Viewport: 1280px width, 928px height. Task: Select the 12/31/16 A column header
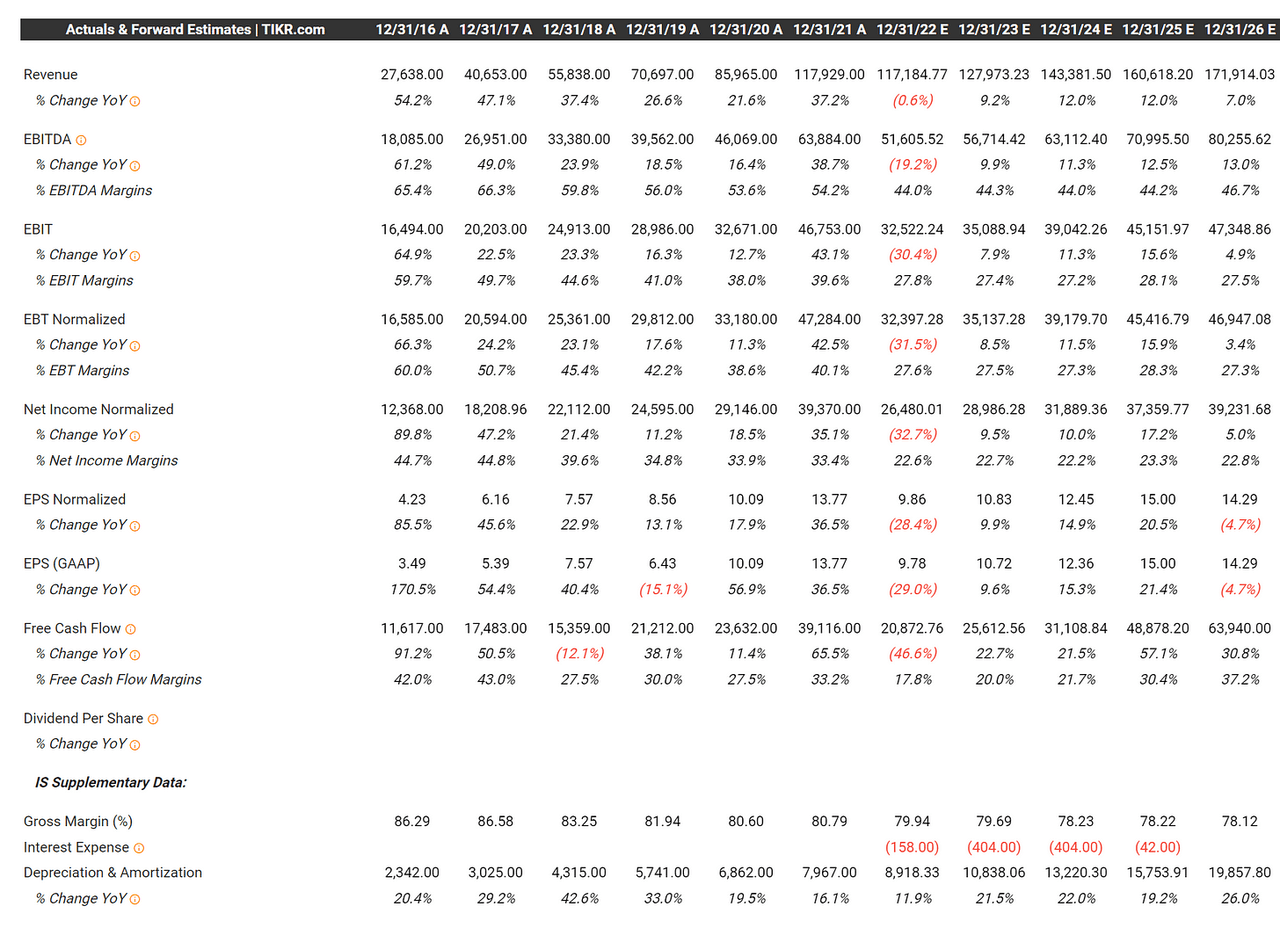click(x=413, y=29)
